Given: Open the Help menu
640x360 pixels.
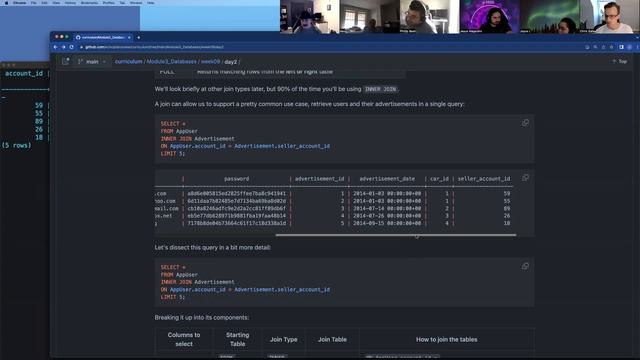Looking at the screenshot, I should point(151,2).
